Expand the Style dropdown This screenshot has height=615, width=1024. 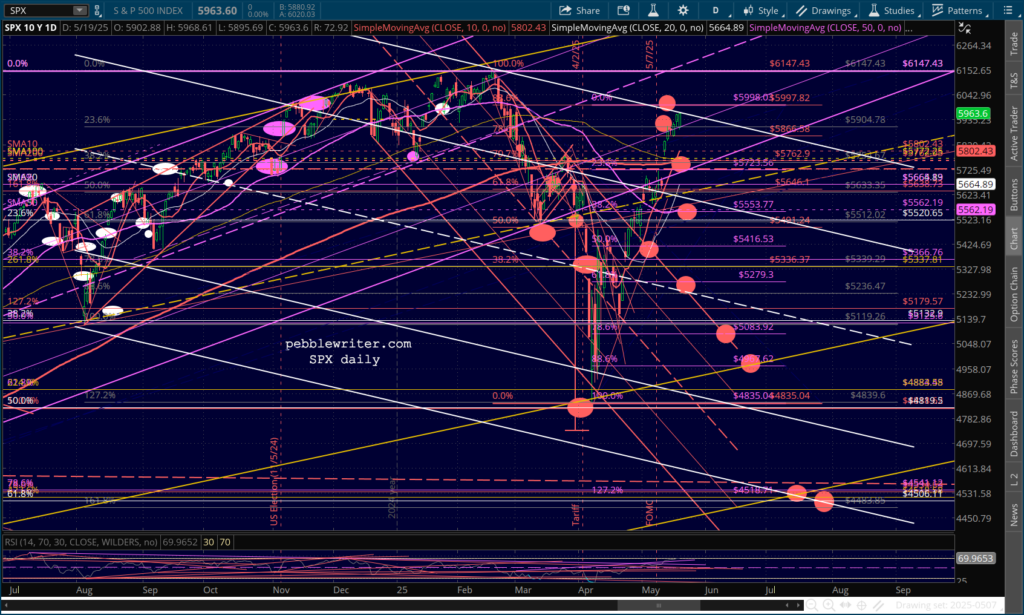(x=763, y=10)
